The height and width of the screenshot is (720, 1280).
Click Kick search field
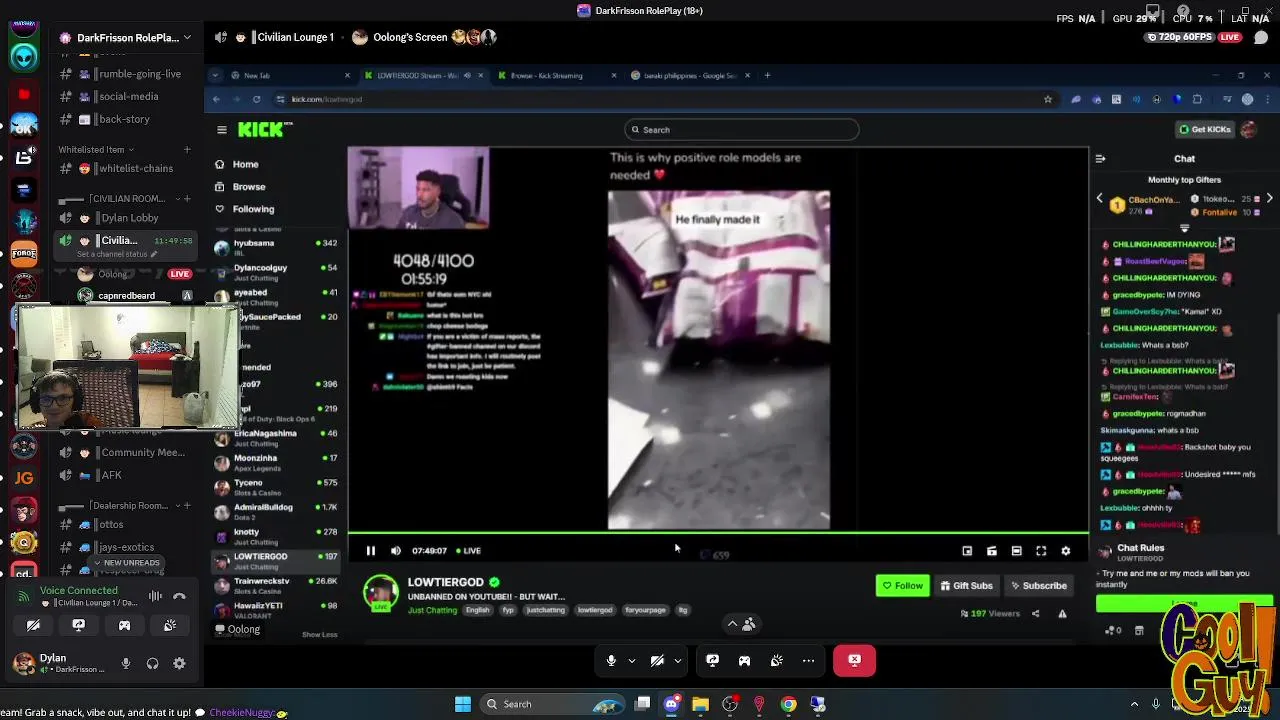click(741, 130)
